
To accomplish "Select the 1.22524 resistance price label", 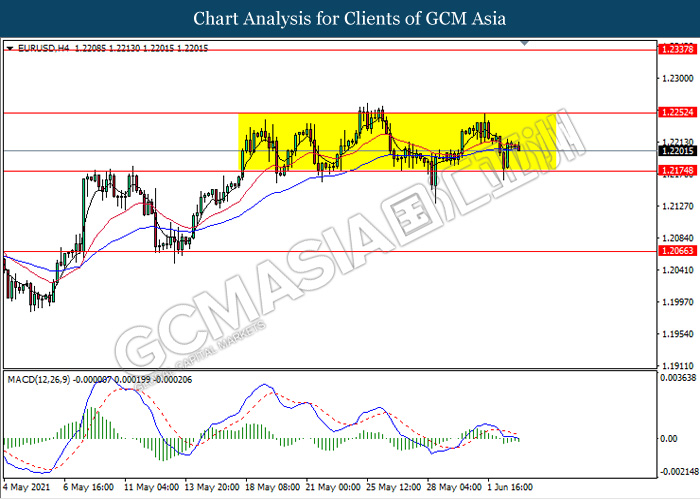I will (x=677, y=112).
